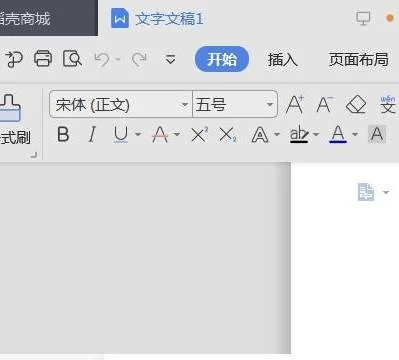This screenshot has height=360, width=399.
Task: Select the 页面布局 ribbon tab
Action: 359,60
